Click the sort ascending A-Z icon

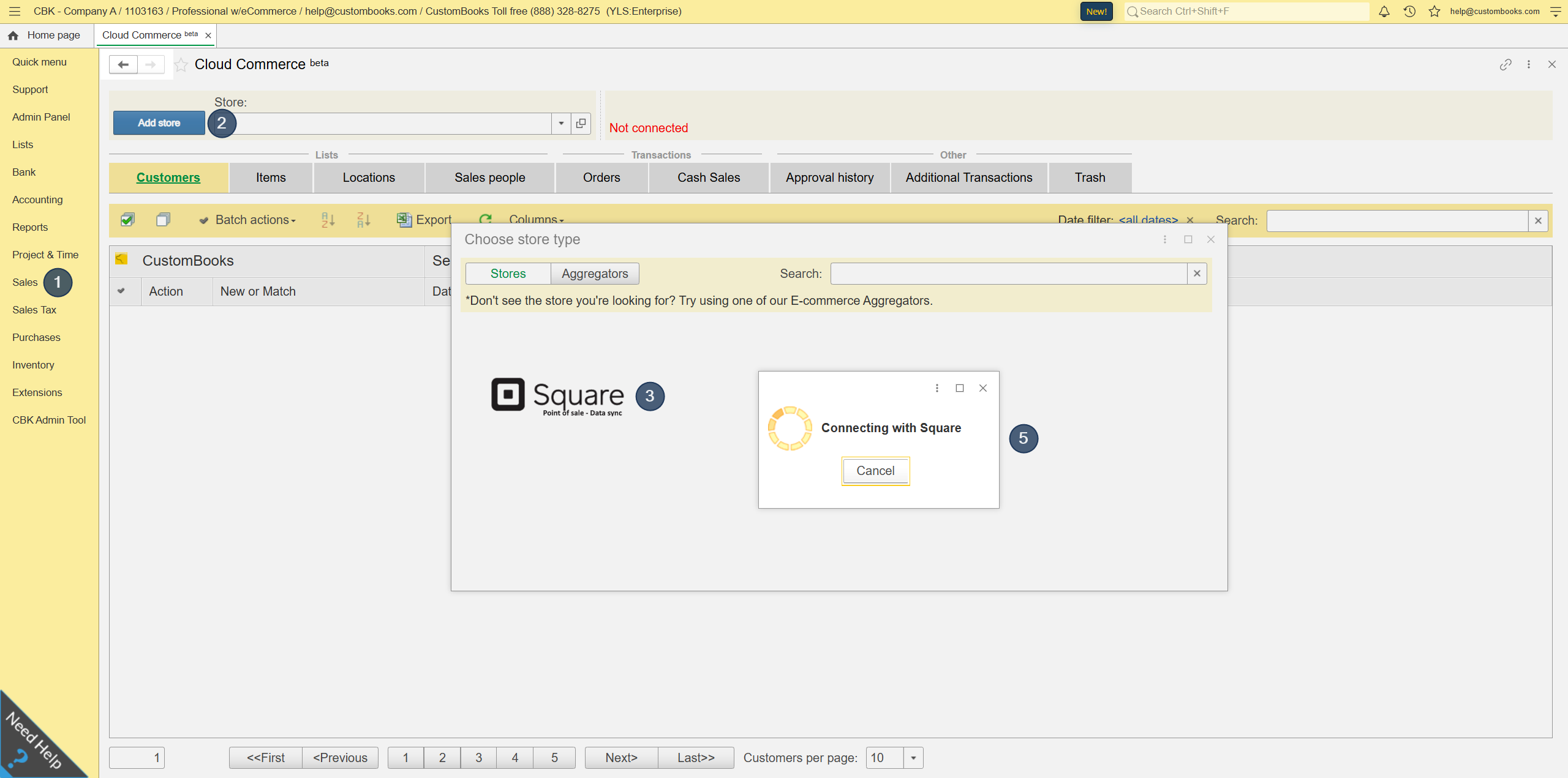(328, 220)
